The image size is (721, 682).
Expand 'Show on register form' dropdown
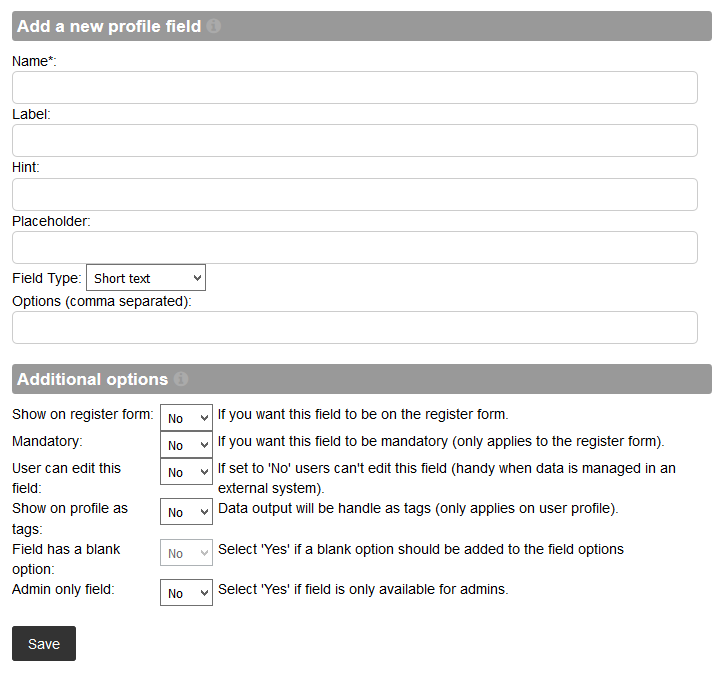186,418
